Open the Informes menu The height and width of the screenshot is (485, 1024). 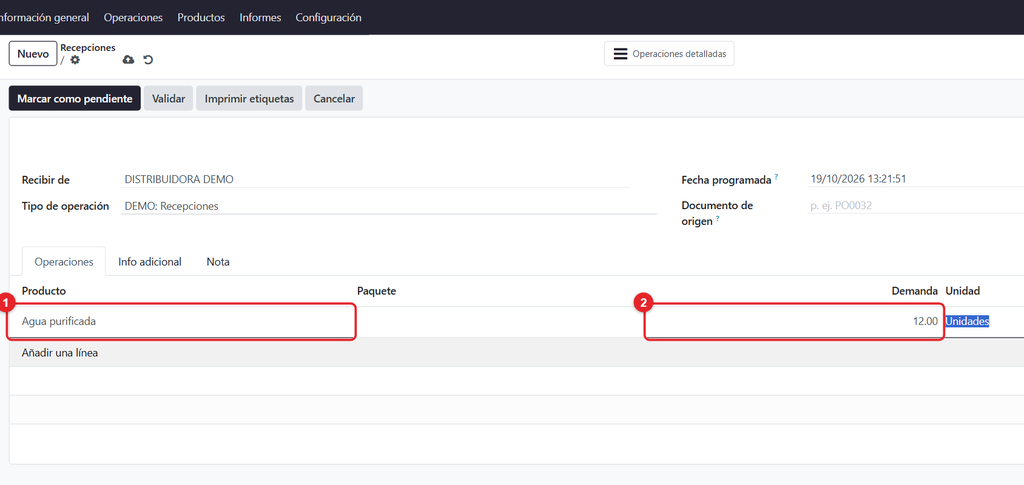click(x=260, y=18)
